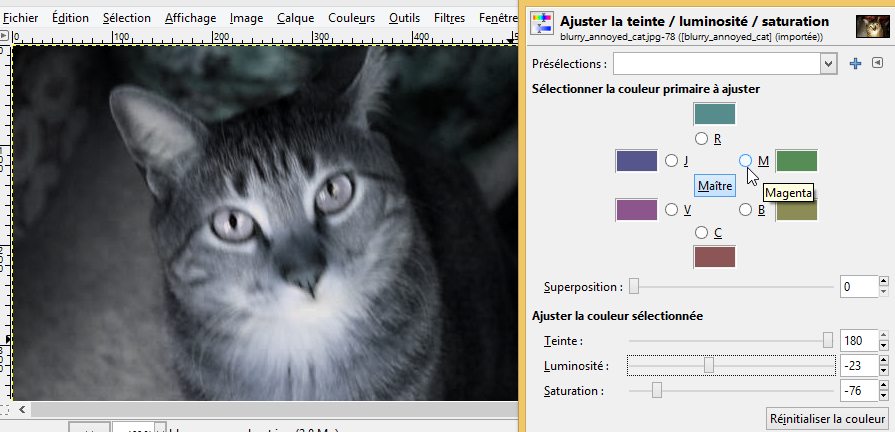Open the Édition menu
The height and width of the screenshot is (432, 895).
70,18
